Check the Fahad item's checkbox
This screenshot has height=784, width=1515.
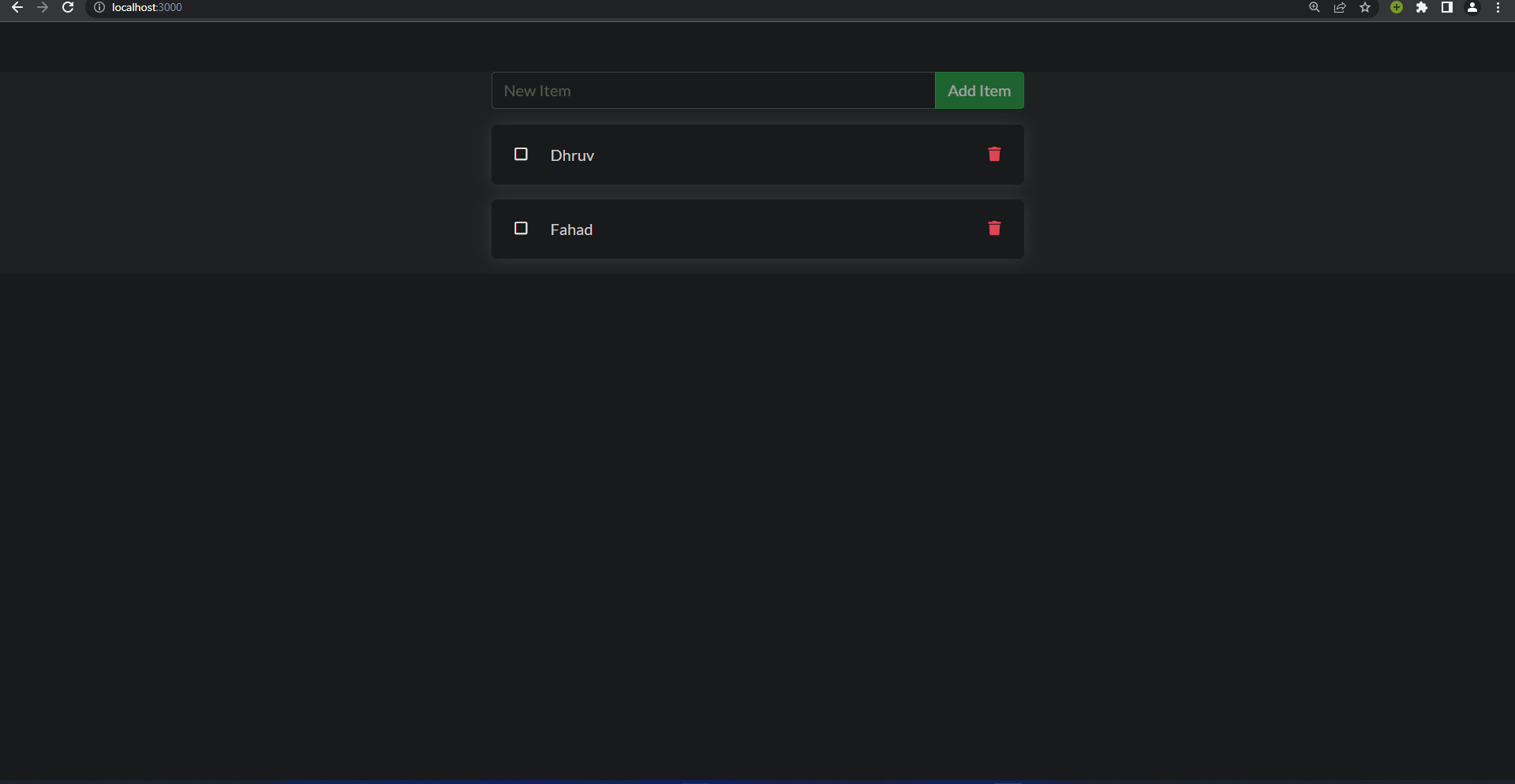(x=521, y=228)
